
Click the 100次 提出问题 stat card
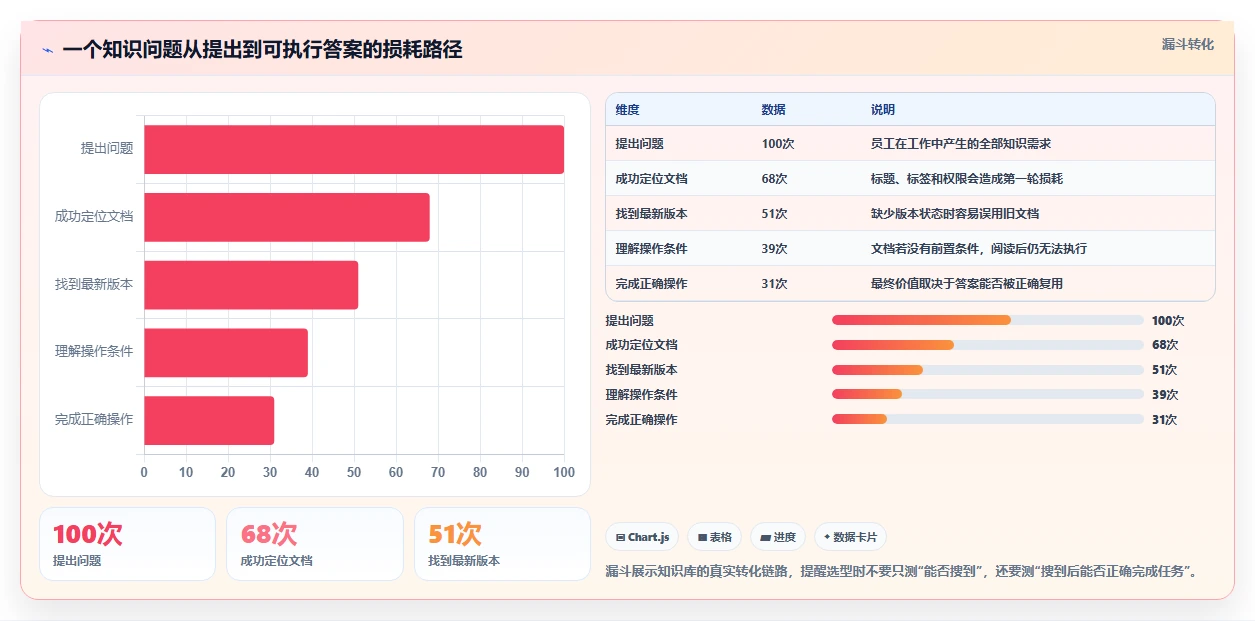click(x=127, y=544)
